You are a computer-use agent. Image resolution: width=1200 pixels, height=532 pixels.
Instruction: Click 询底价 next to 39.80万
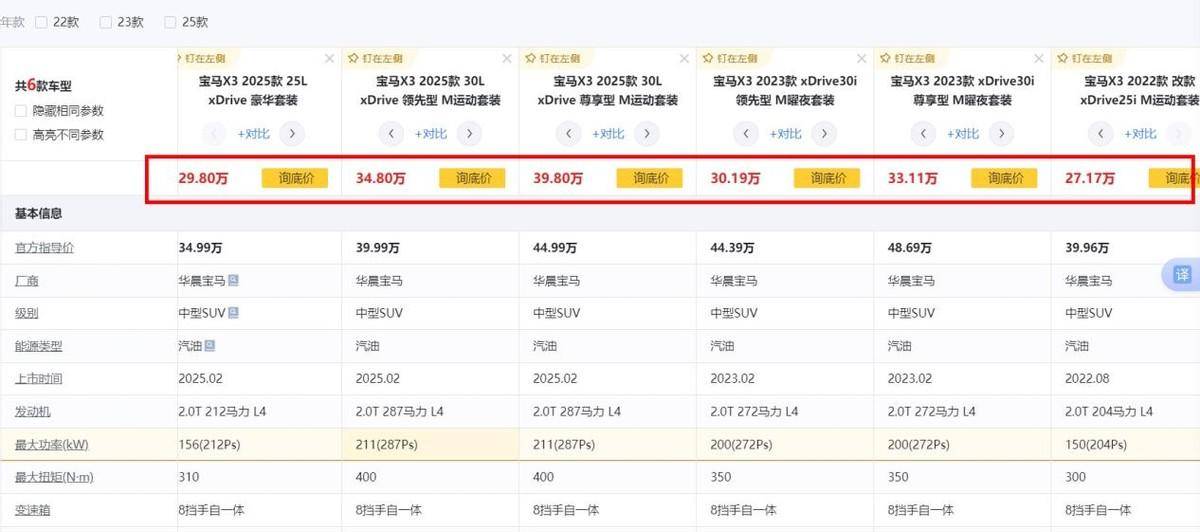coord(650,178)
